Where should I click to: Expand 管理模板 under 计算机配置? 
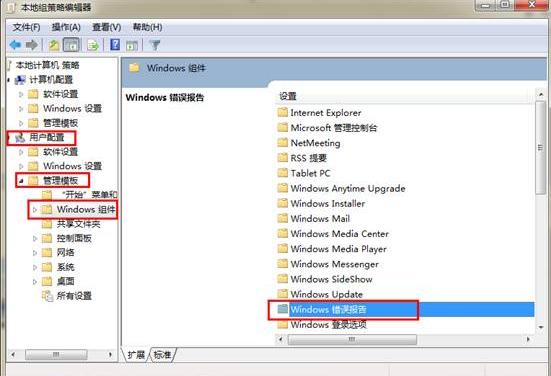tap(21, 123)
